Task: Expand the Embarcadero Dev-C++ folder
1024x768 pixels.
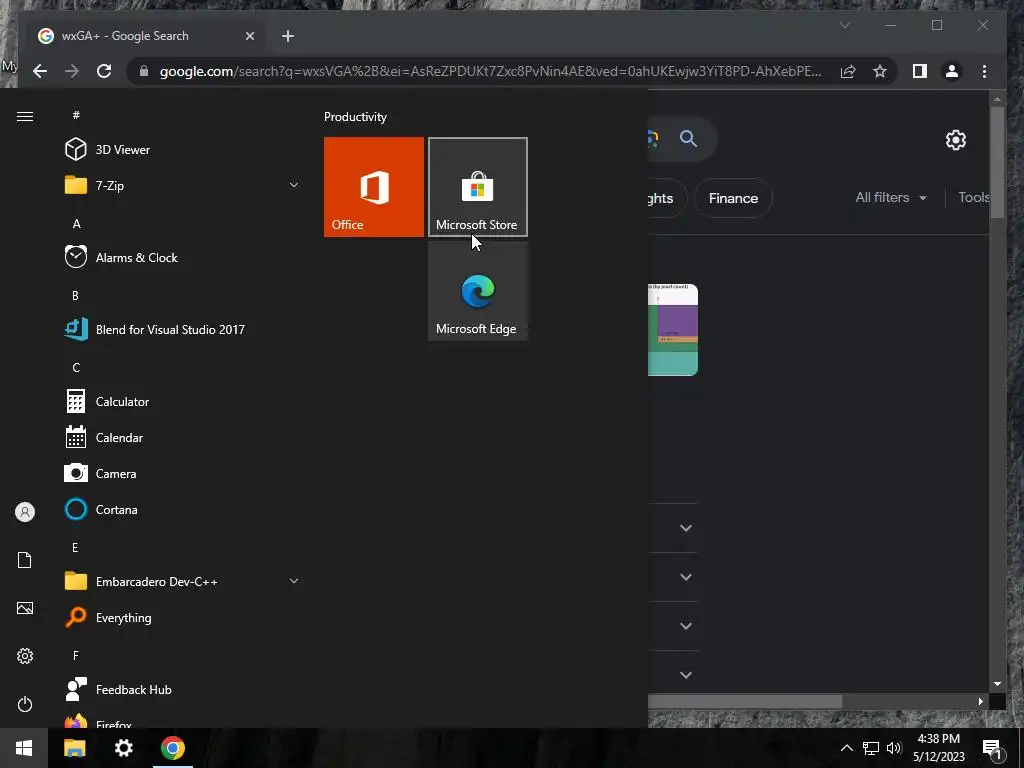Action: (183, 581)
